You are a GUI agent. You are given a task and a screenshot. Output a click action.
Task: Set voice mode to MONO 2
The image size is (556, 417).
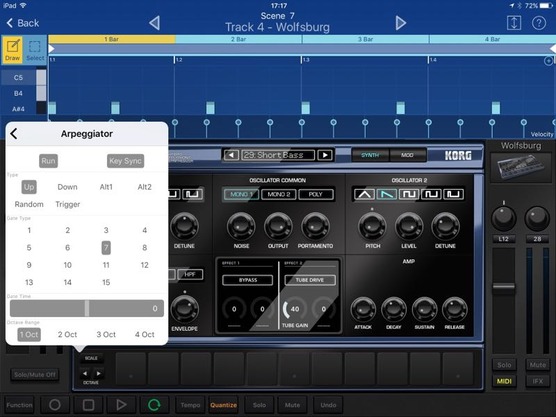[278, 194]
